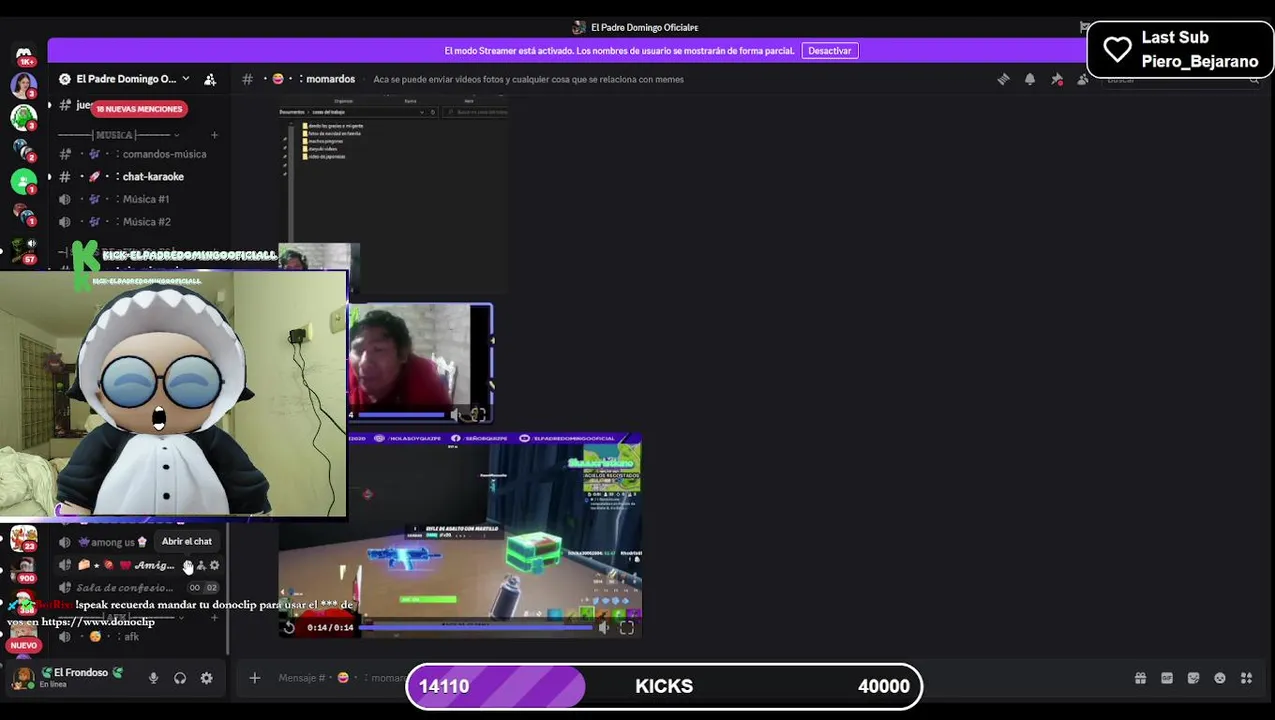Select momardos channel title in header
The width and height of the screenshot is (1275, 720).
(330, 79)
